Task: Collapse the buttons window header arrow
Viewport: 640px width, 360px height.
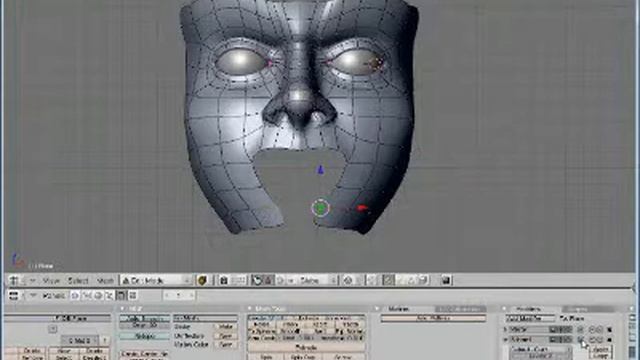Action: click(x=33, y=295)
